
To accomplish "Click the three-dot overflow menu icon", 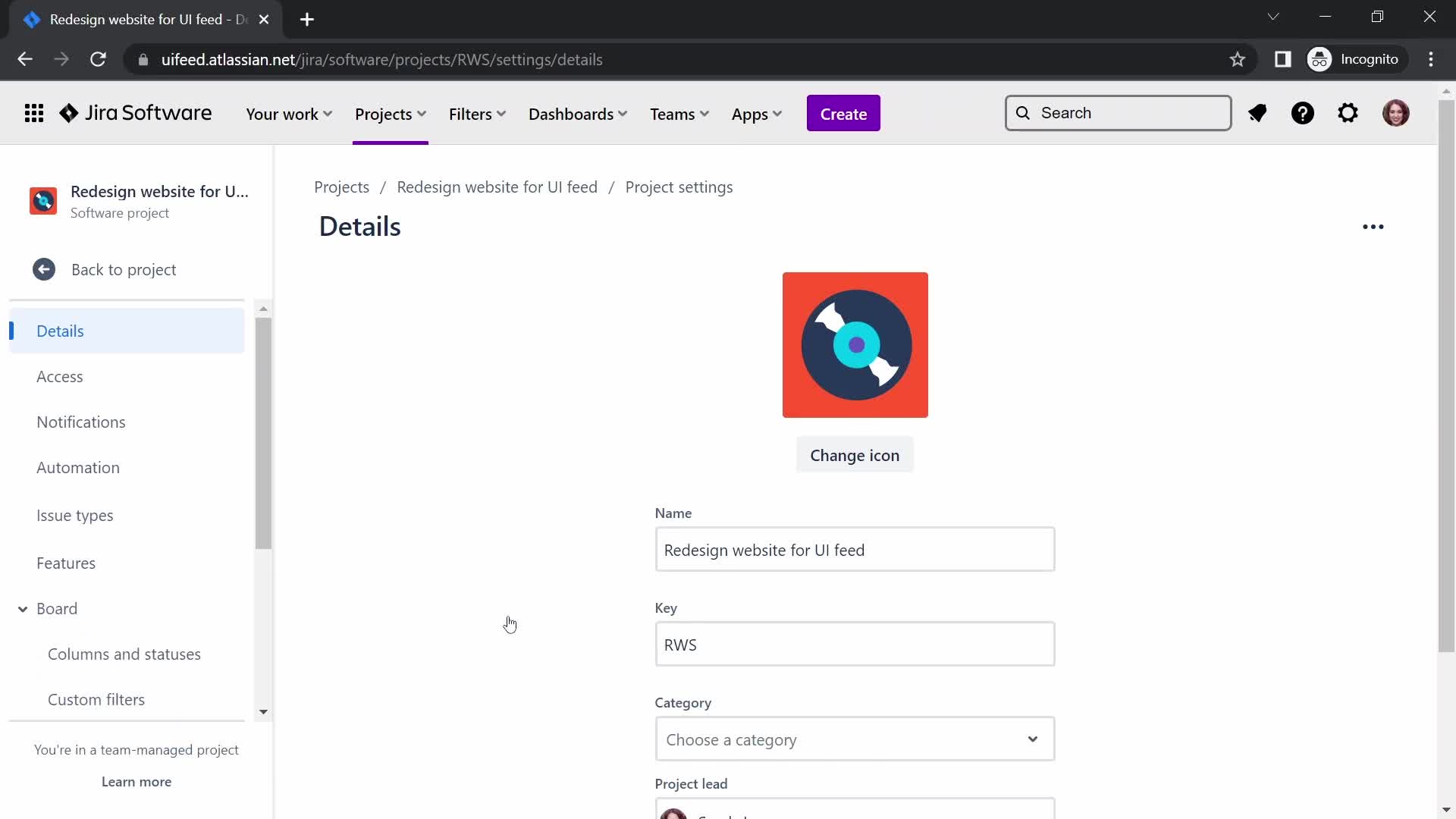I will tap(1373, 226).
